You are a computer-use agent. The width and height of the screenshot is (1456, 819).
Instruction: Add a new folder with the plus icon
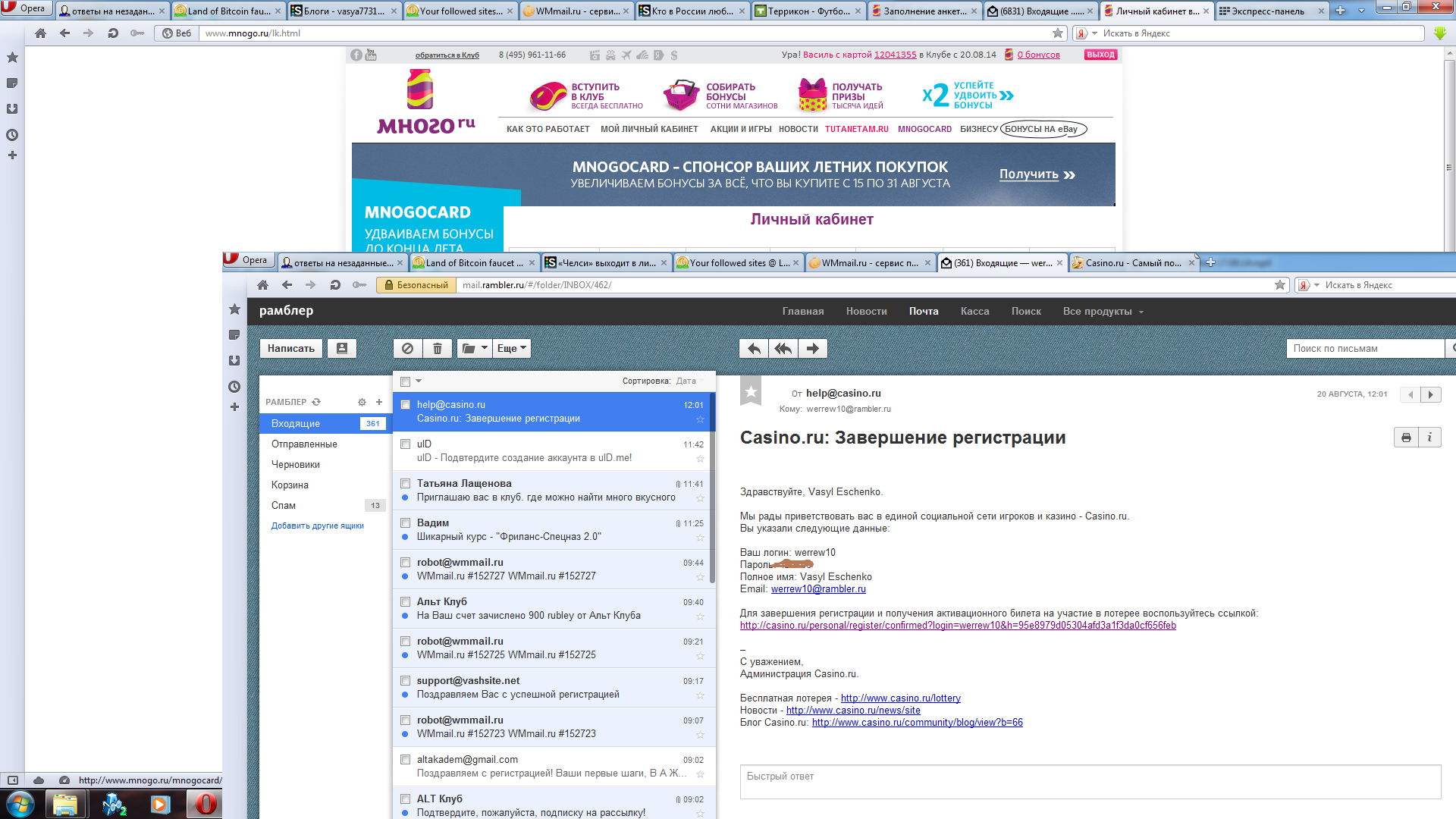[379, 402]
